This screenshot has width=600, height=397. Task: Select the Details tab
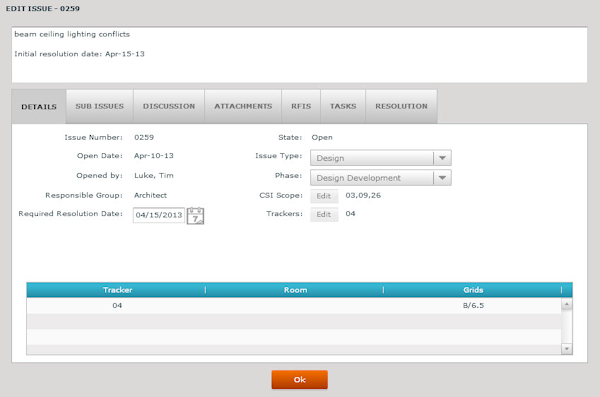click(x=39, y=107)
